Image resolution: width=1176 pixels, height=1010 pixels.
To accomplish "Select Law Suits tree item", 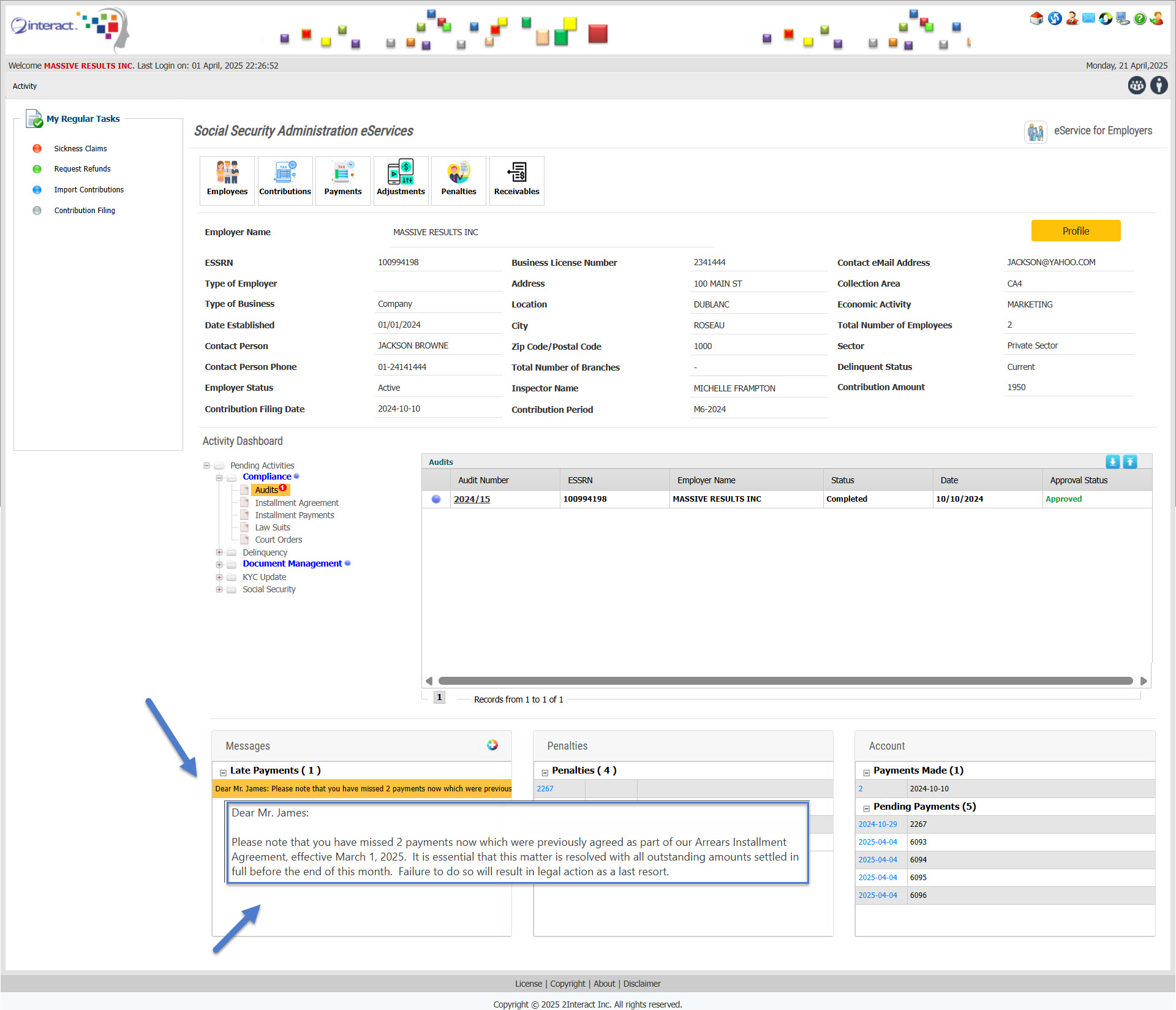I will click(273, 527).
